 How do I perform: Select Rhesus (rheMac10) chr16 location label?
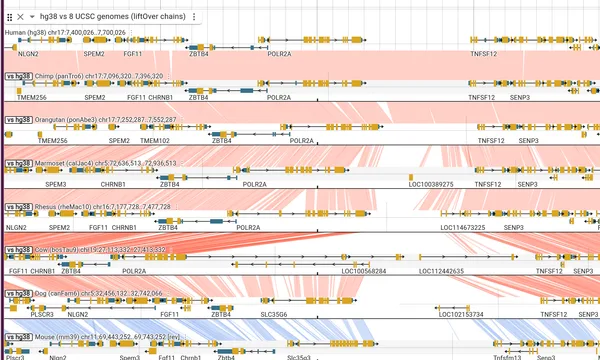pos(103,207)
